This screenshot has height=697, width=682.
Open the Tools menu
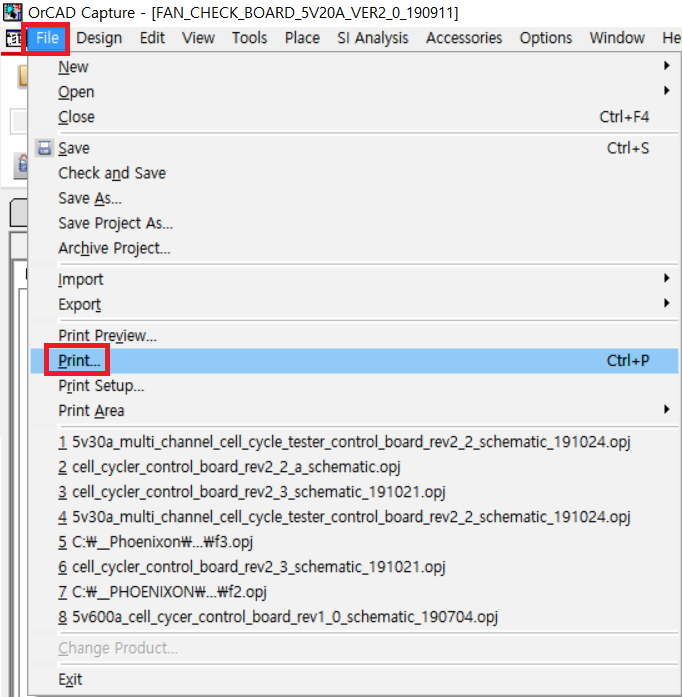[249, 38]
